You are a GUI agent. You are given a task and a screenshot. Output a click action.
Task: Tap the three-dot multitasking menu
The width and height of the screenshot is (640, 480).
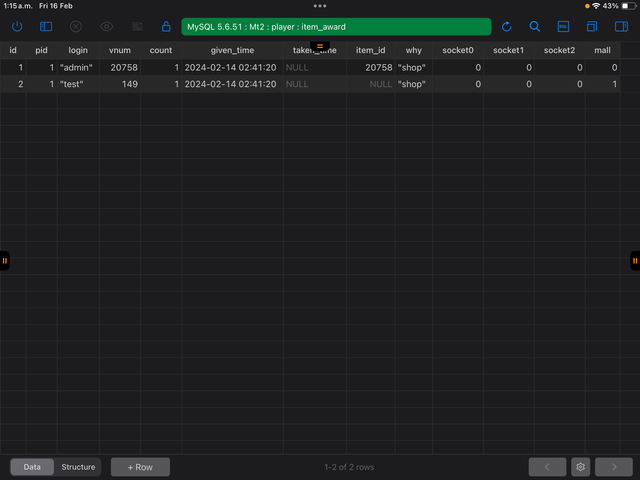click(x=320, y=6)
